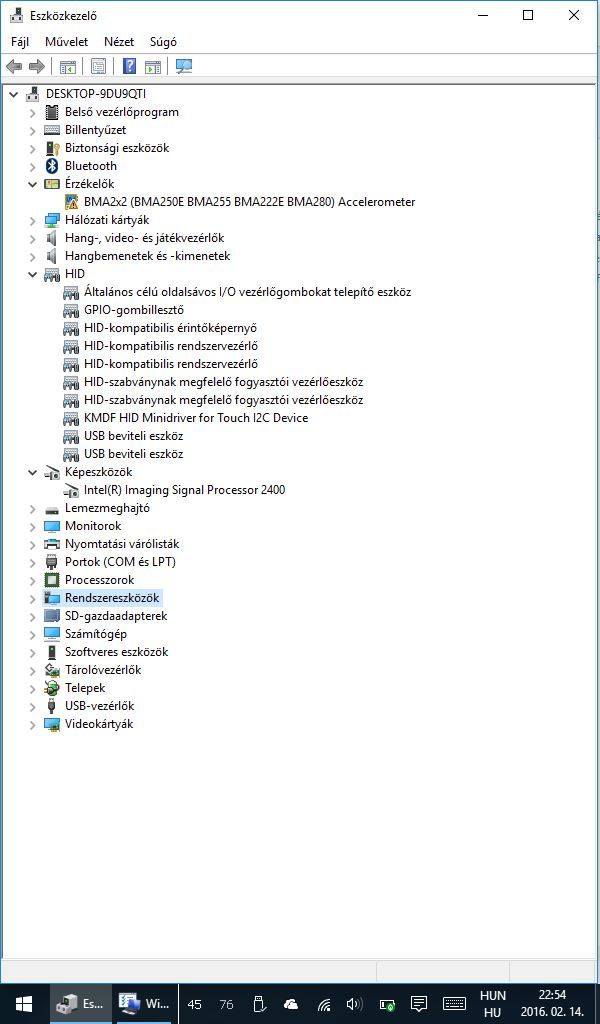This screenshot has width=600, height=1024.
Task: Click the taskbar touch keyboard icon
Action: pyautogui.click(x=454, y=1004)
